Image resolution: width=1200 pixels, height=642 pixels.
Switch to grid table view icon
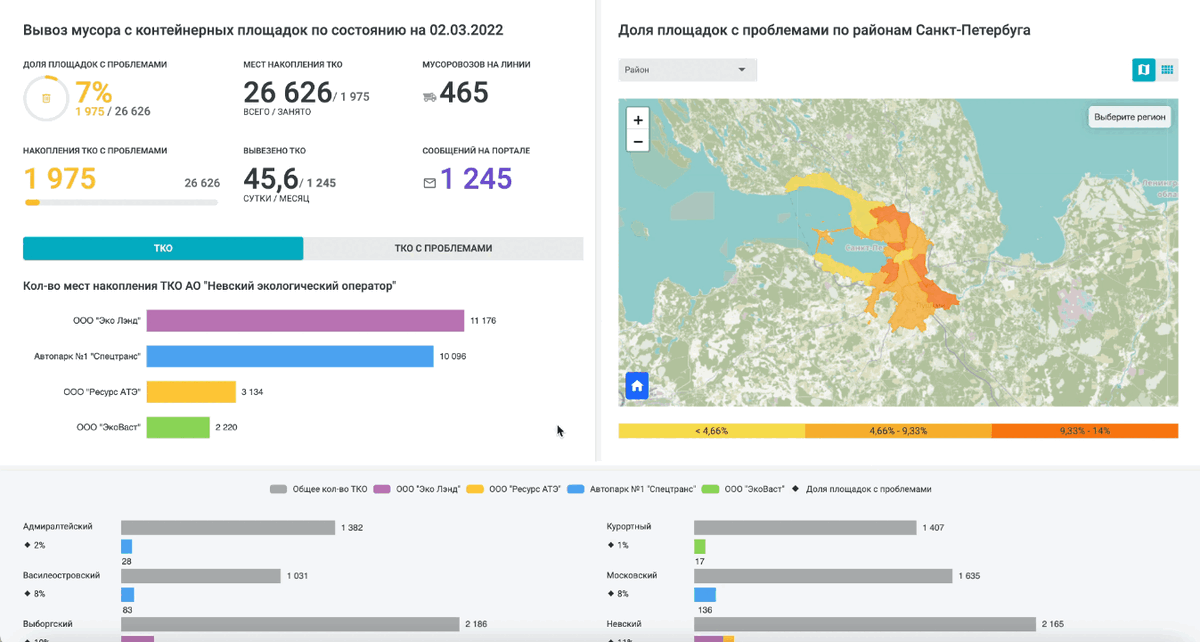[x=1167, y=69]
